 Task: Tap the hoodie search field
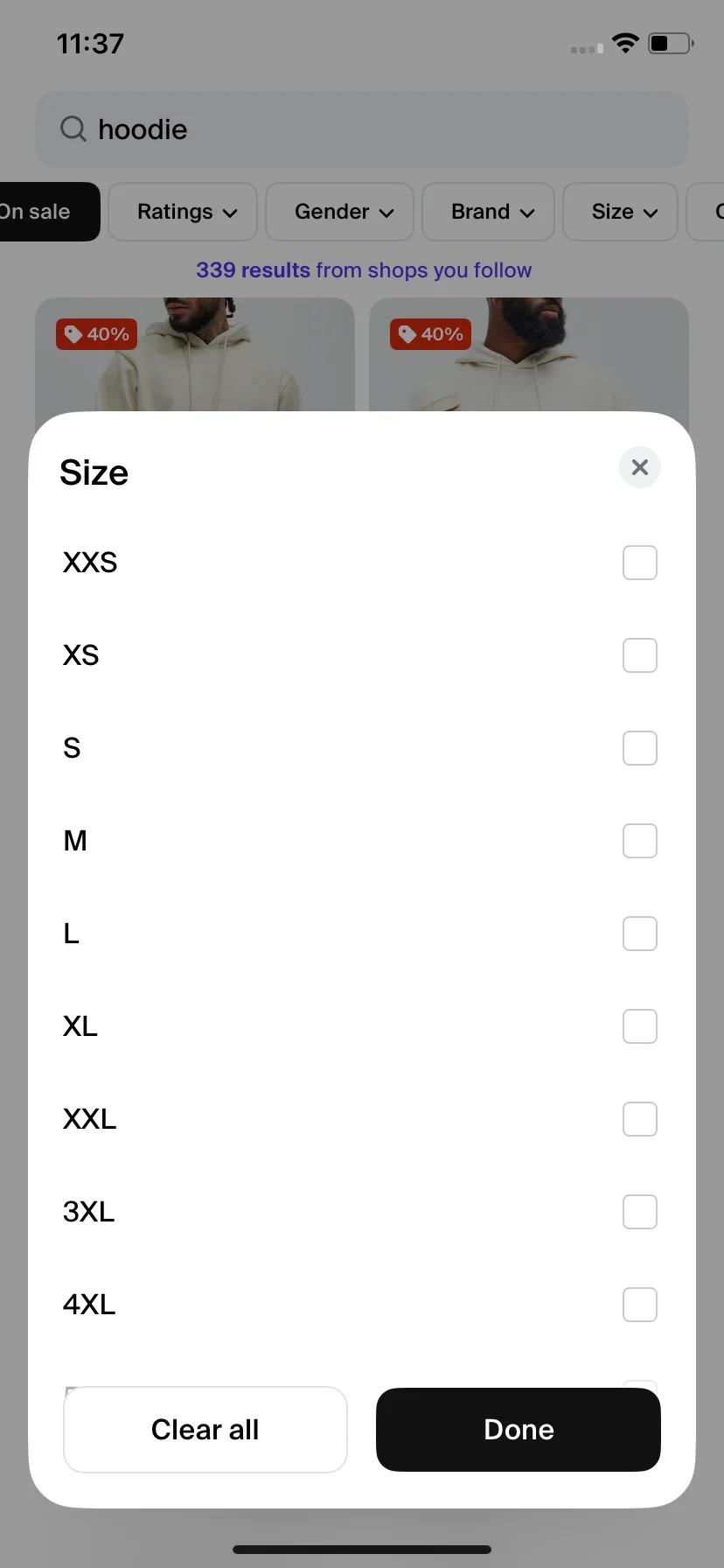pos(362,129)
